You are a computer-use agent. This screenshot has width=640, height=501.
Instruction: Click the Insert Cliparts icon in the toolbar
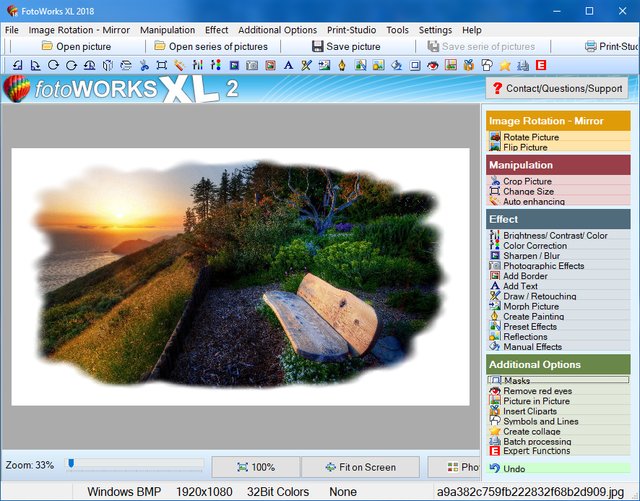[x=469, y=65]
